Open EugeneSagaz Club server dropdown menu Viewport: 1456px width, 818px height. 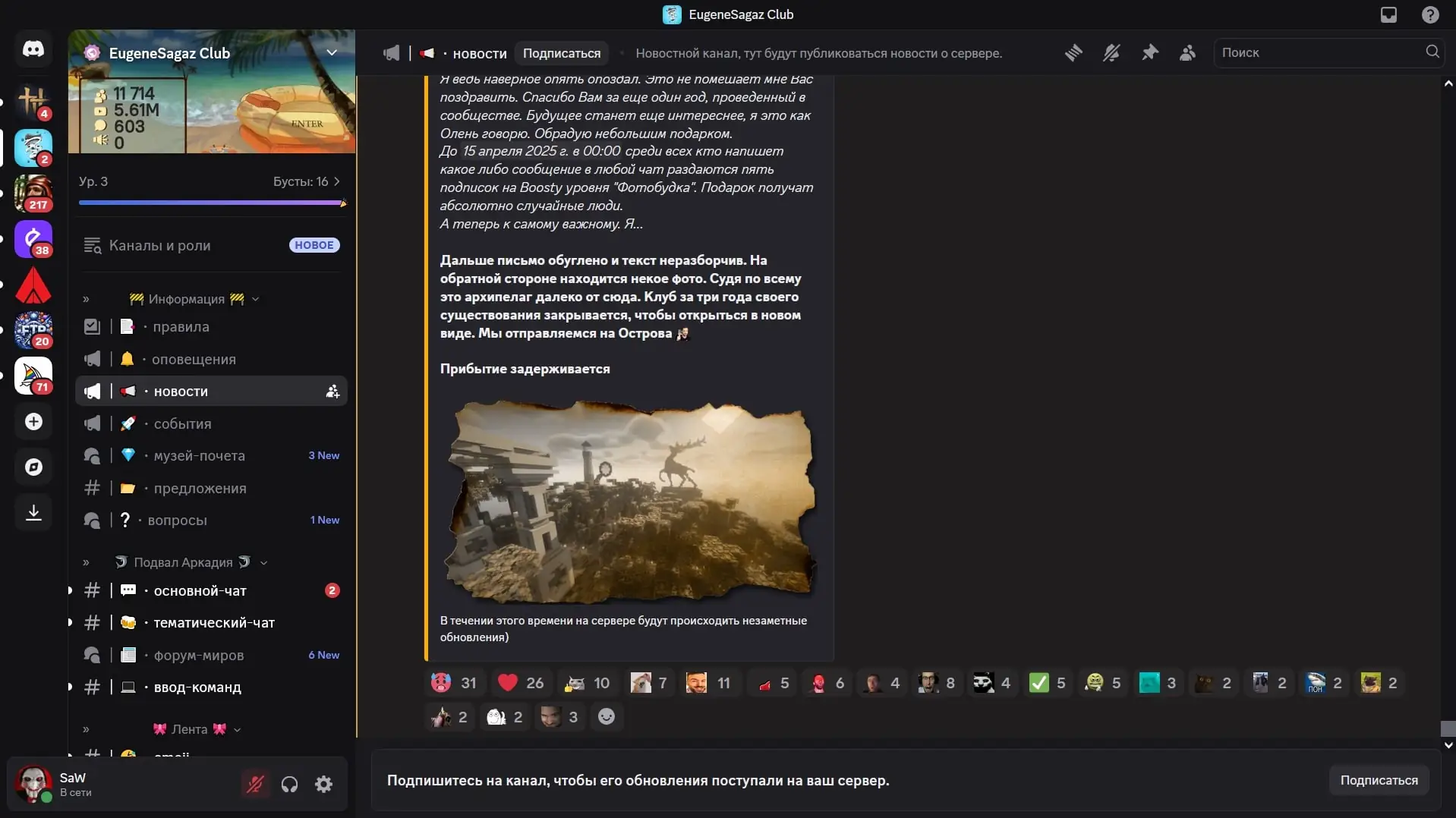[x=331, y=53]
